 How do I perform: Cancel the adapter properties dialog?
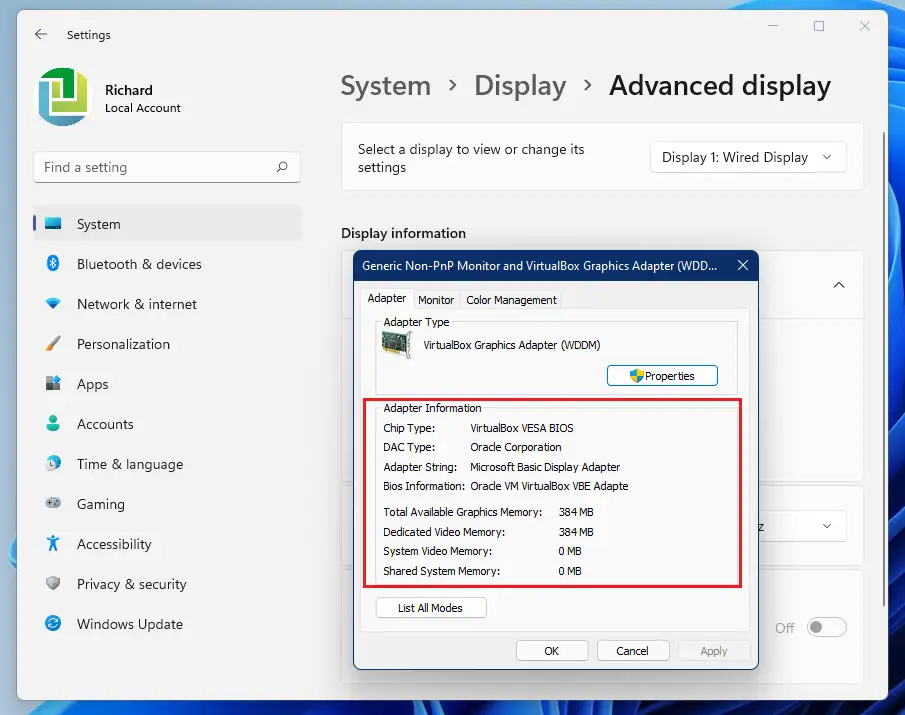[633, 650]
